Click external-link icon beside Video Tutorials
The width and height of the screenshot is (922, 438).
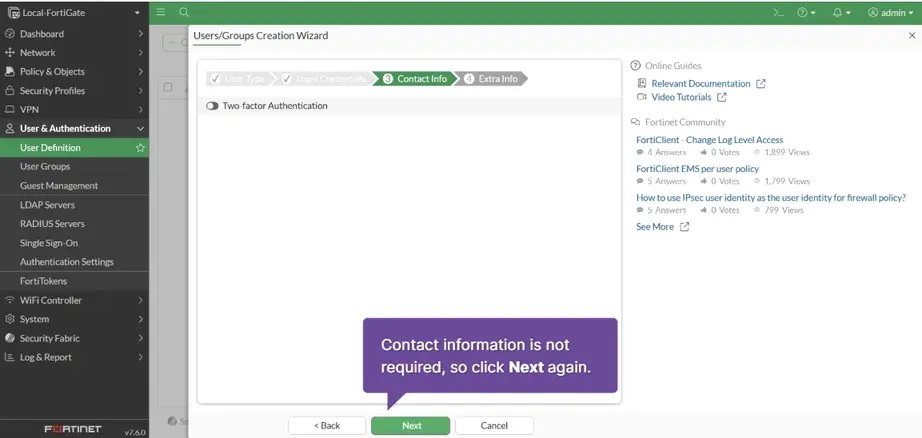[x=722, y=97]
